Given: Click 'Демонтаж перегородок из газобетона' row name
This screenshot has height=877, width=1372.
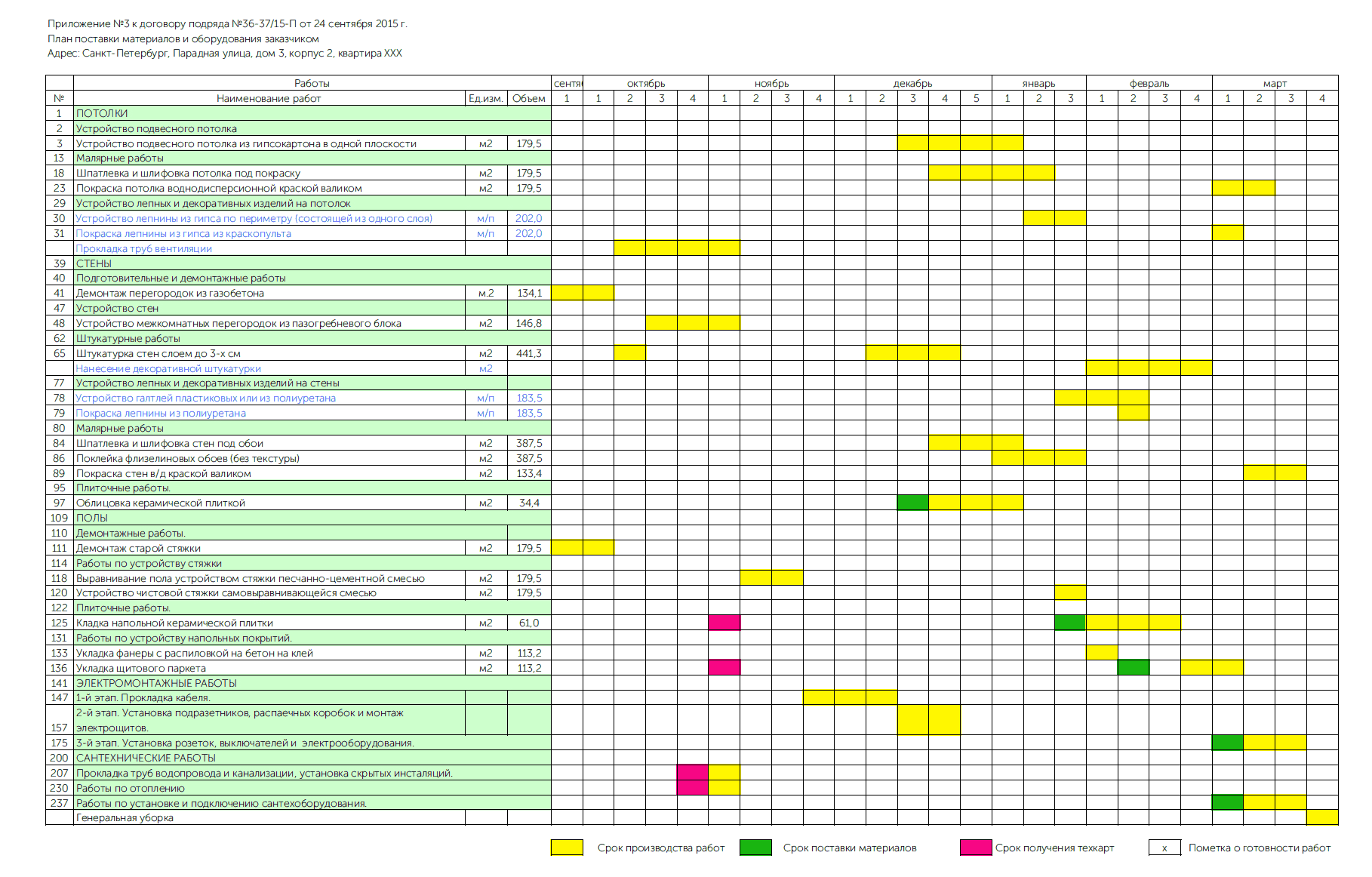Looking at the screenshot, I should click(170, 293).
